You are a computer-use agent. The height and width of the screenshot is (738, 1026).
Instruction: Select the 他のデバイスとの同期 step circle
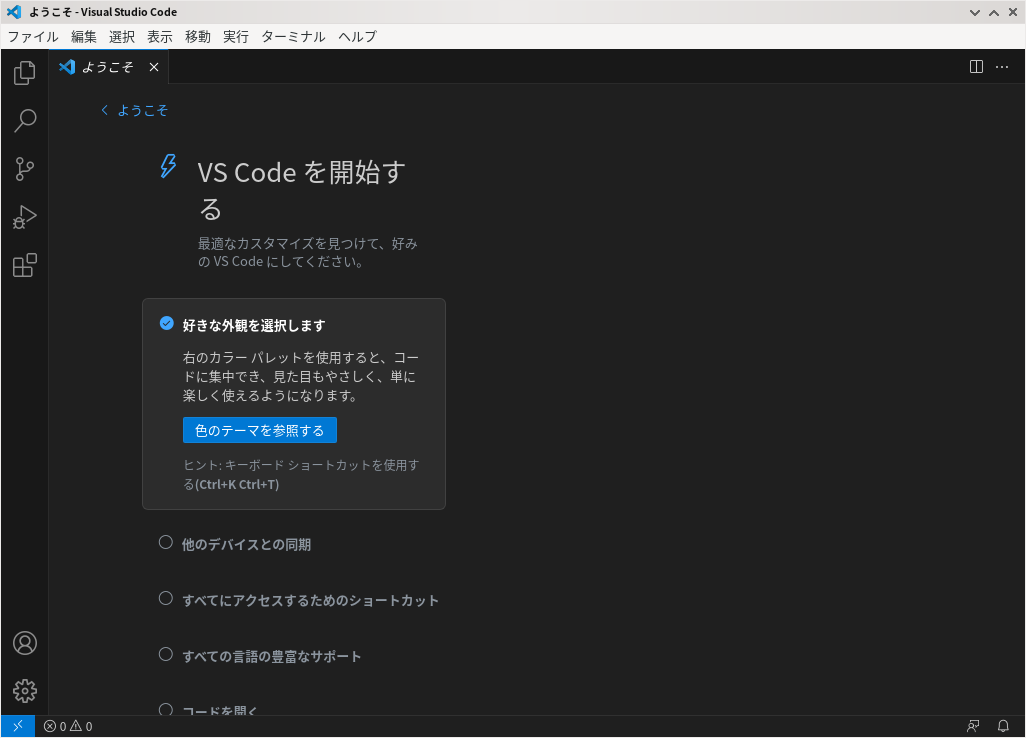point(166,542)
